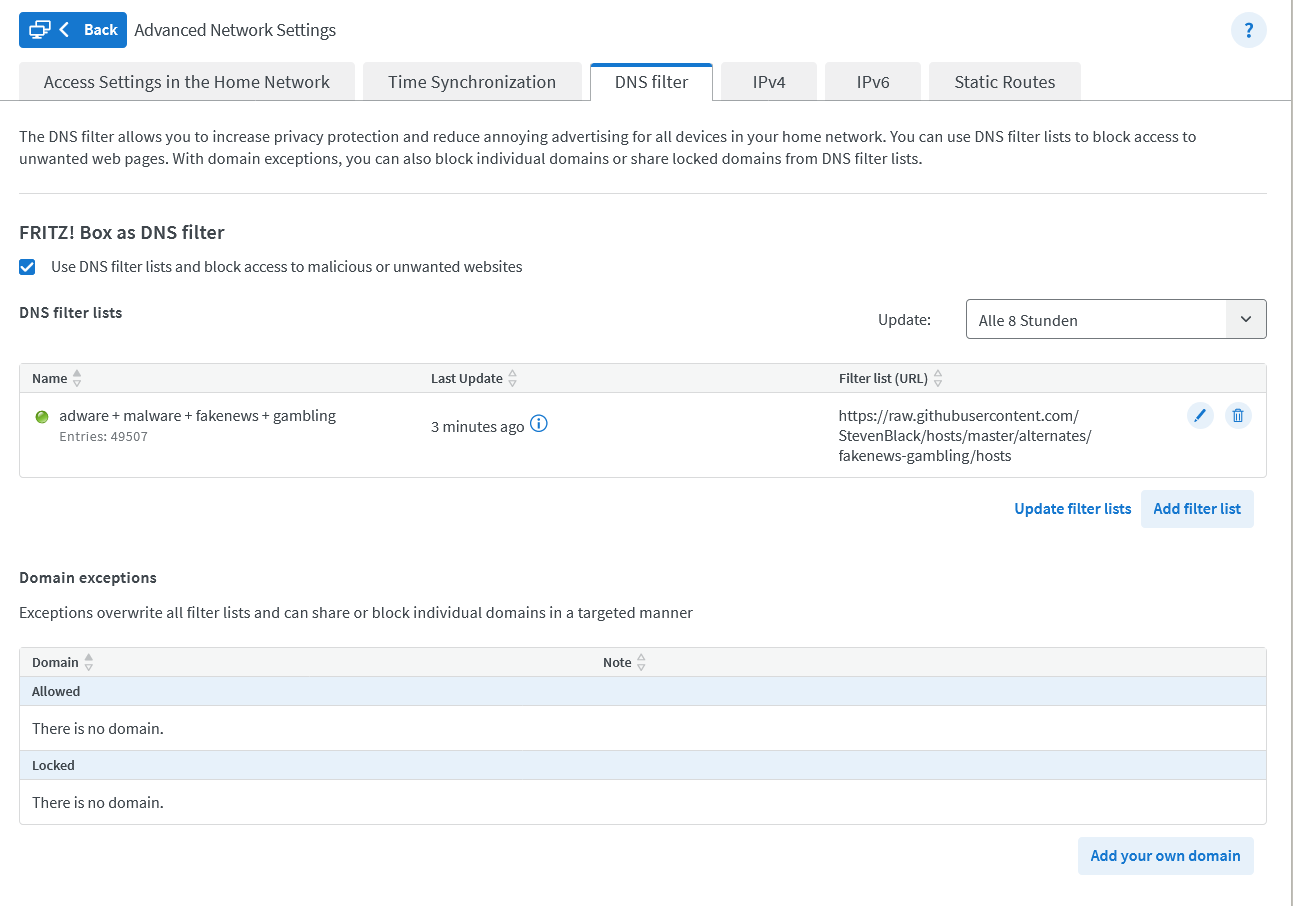
Task: Click Update filter lists link
Action: pos(1073,509)
